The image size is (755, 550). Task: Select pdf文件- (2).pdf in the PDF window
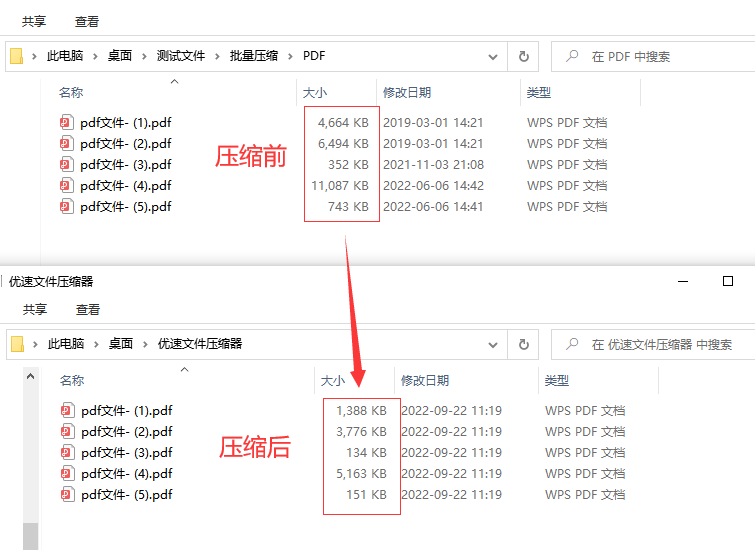click(x=126, y=144)
